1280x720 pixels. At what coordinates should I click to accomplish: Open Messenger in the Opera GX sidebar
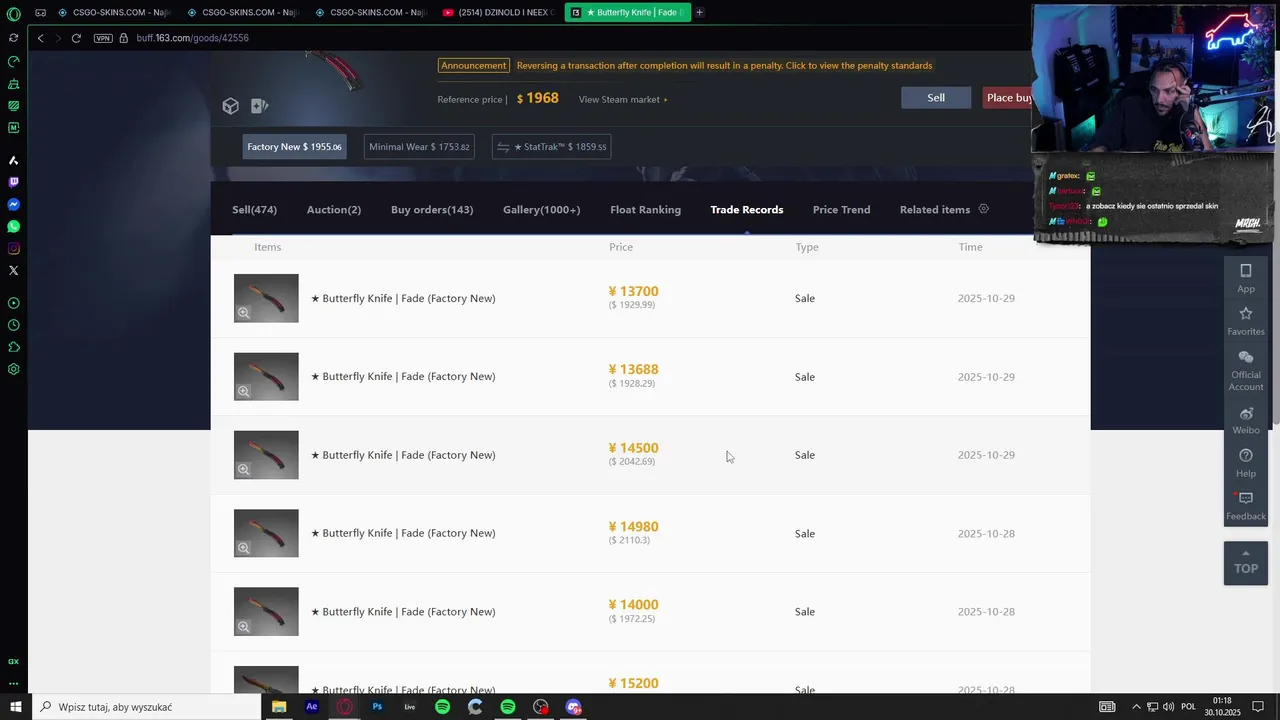pos(14,204)
